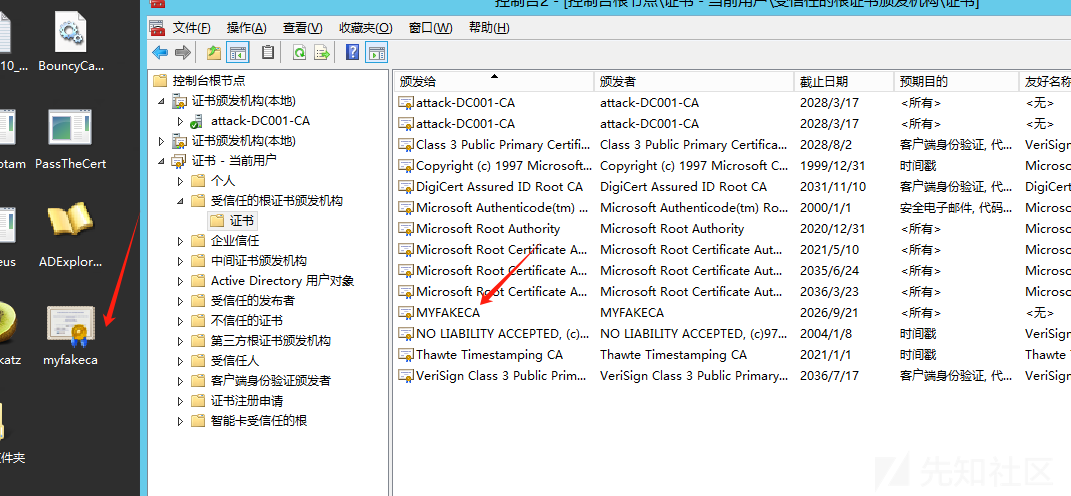
Task: Expand the 不信任的证书 node
Action: click(180, 321)
